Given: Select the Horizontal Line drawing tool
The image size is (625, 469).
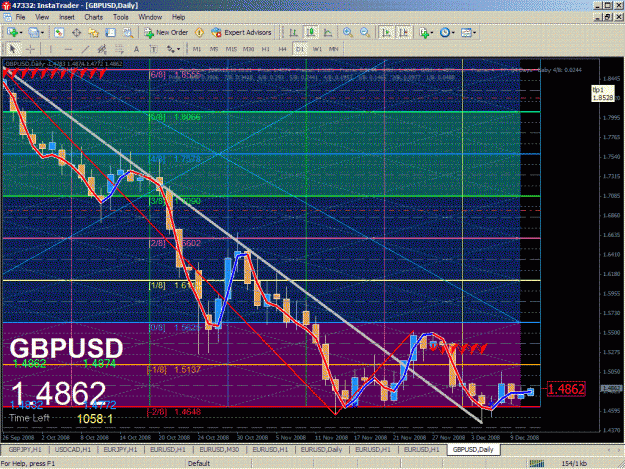Looking at the screenshot, I should point(68,49).
